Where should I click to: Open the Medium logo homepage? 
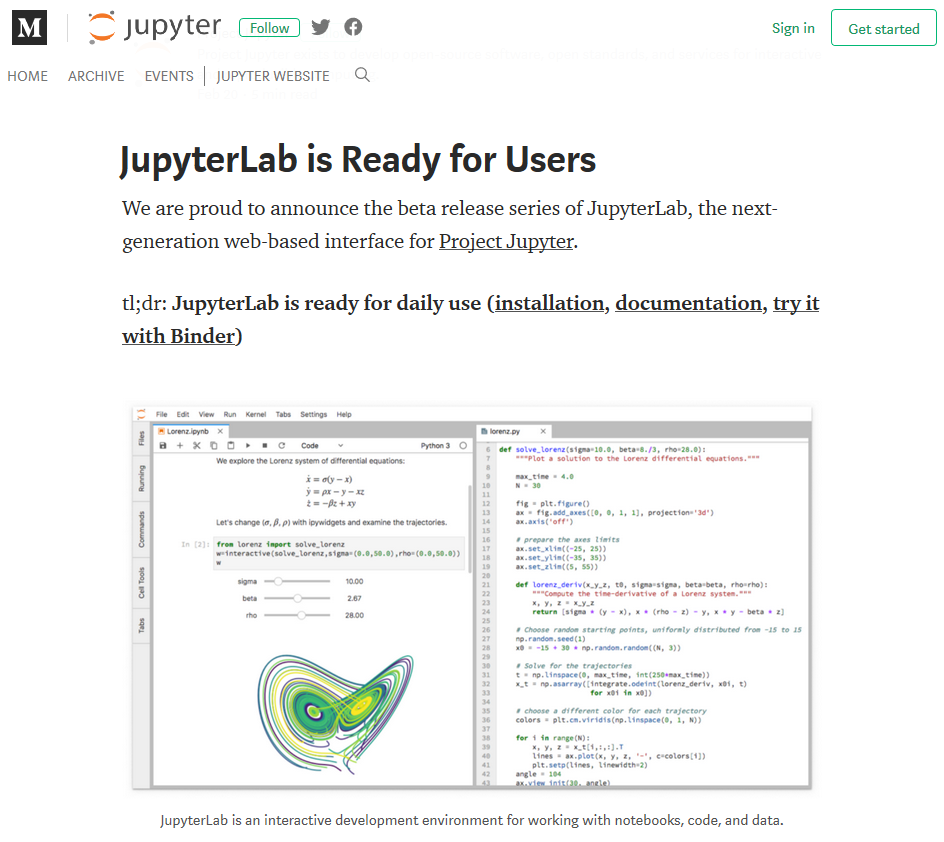pyautogui.click(x=29, y=28)
